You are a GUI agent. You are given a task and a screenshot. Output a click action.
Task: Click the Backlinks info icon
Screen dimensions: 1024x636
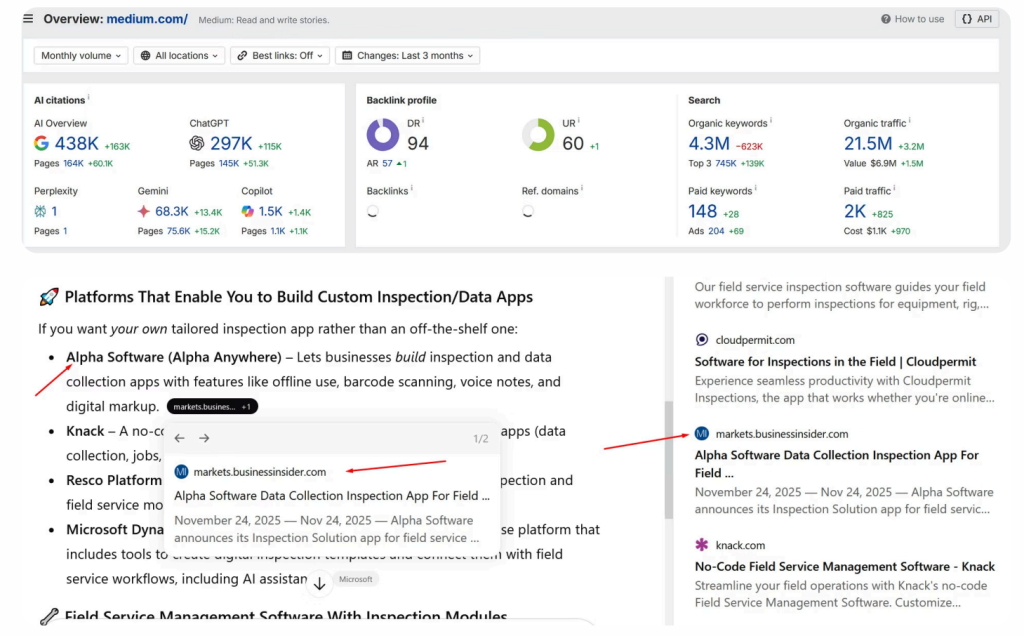[x=411, y=188]
